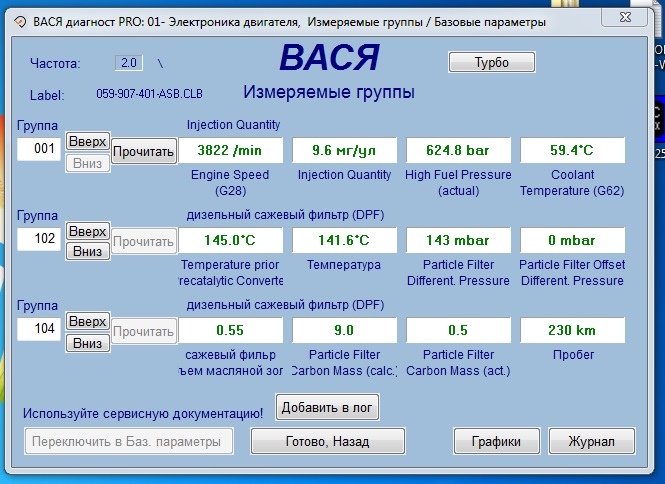
Task: Select coolant temperature value 59.4°C
Action: point(573,150)
